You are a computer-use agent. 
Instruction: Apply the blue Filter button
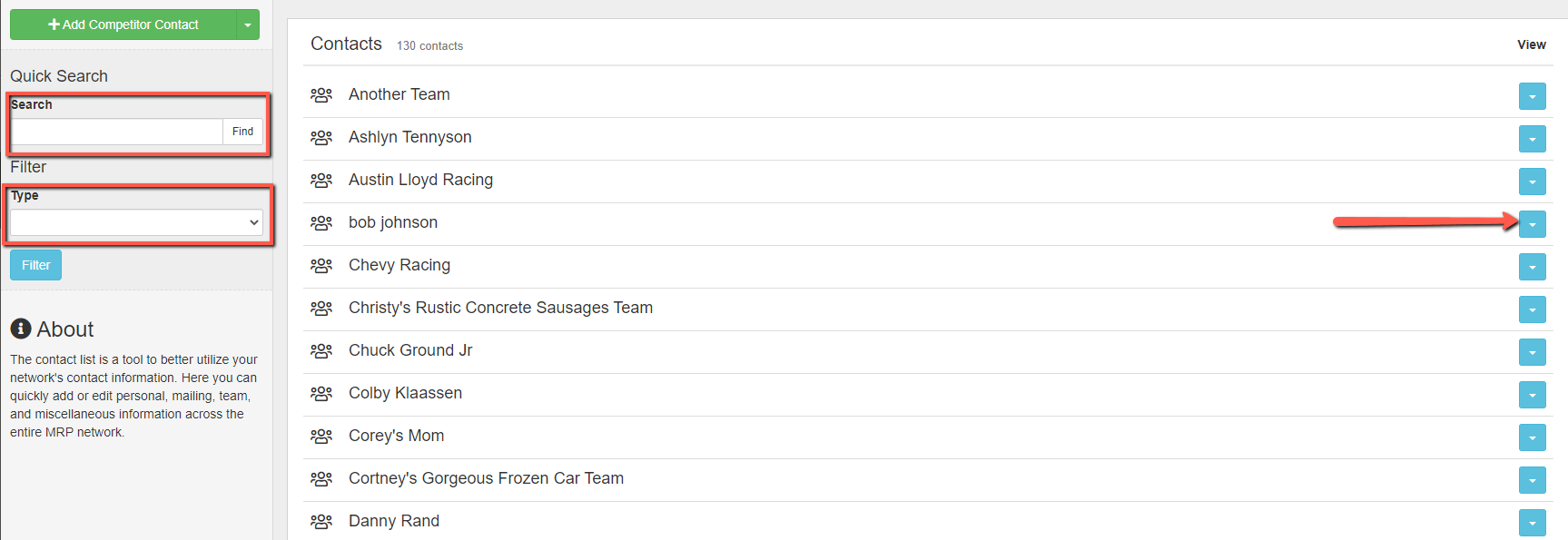click(35, 265)
